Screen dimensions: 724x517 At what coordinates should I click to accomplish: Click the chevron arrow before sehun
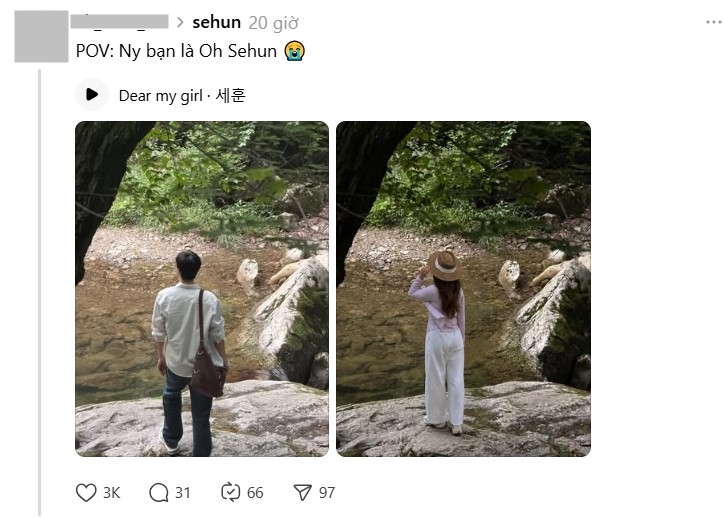pyautogui.click(x=180, y=22)
